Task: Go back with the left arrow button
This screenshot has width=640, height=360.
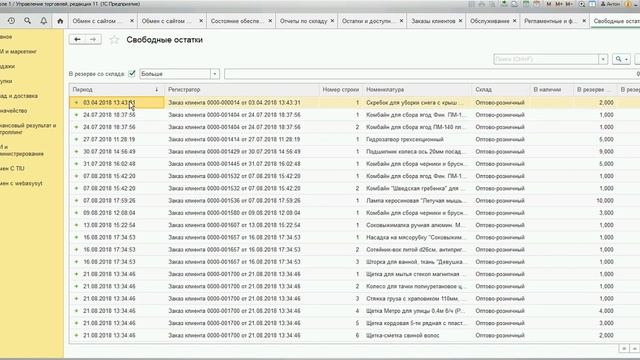Action: (x=78, y=40)
